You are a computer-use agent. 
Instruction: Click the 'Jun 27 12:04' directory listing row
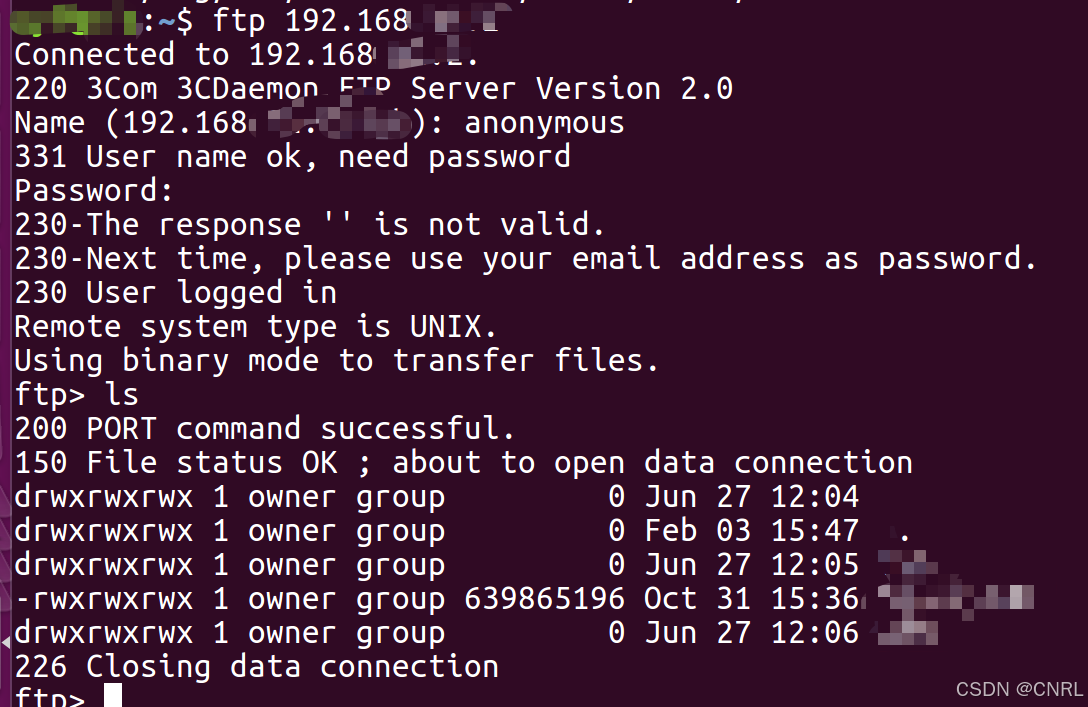436,497
